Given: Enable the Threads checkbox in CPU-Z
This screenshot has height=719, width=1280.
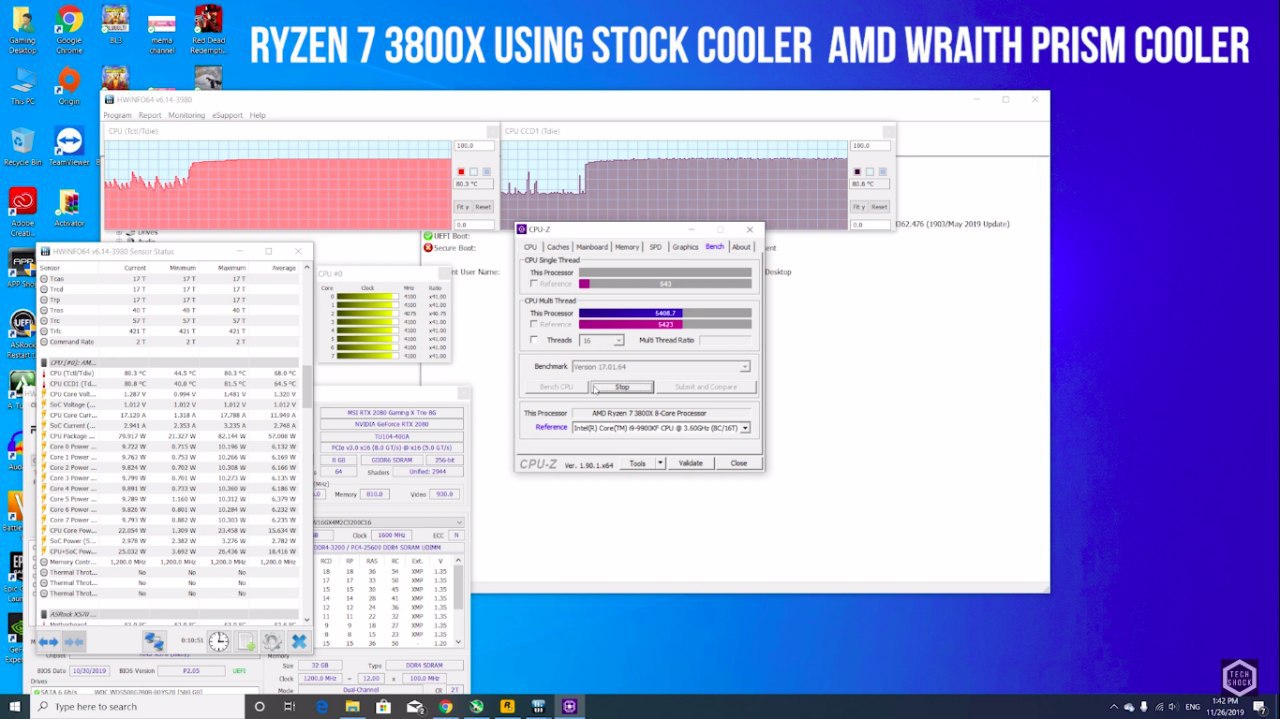Looking at the screenshot, I should click(x=534, y=340).
